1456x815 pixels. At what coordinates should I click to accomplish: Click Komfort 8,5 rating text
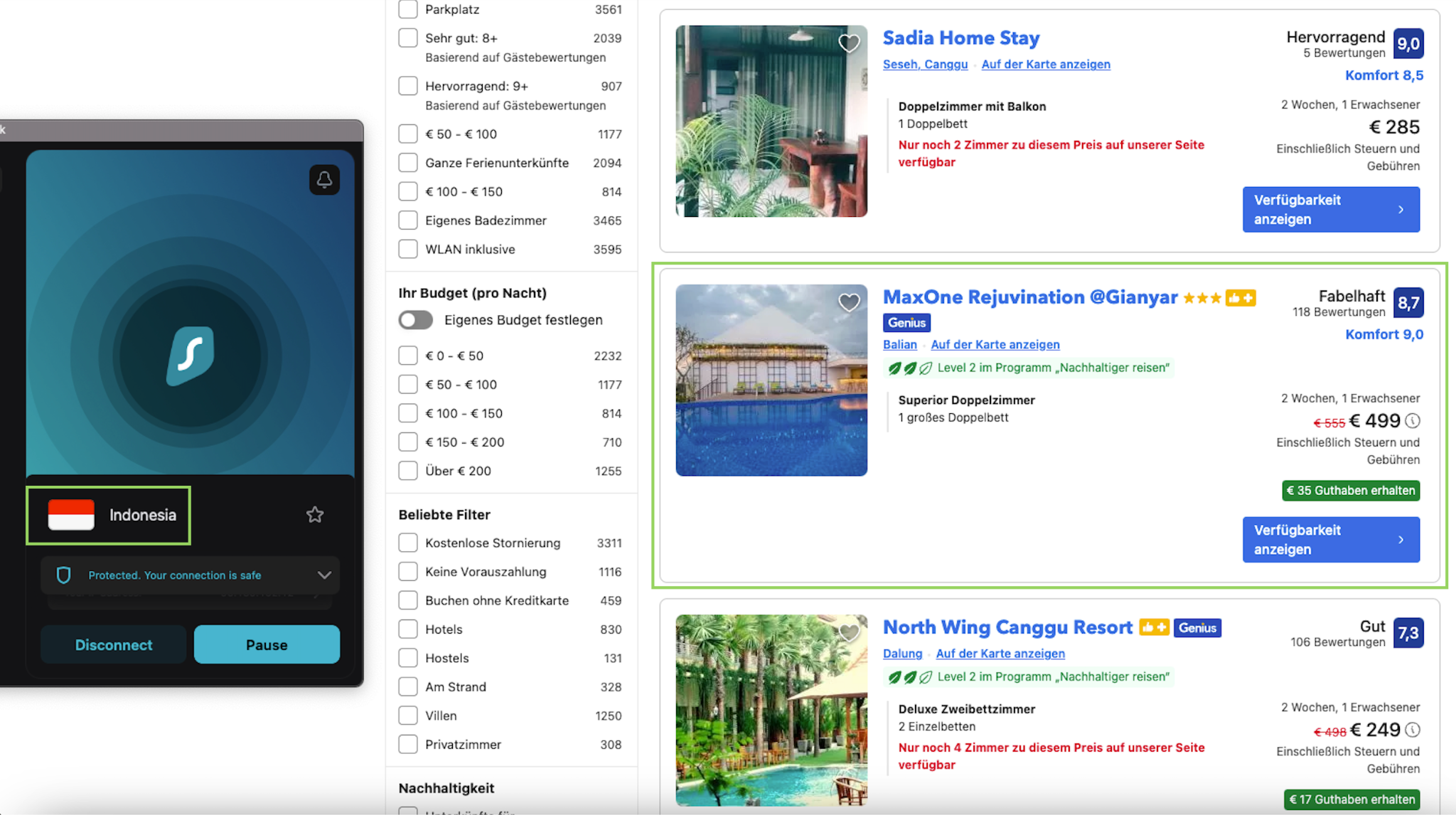1384,75
